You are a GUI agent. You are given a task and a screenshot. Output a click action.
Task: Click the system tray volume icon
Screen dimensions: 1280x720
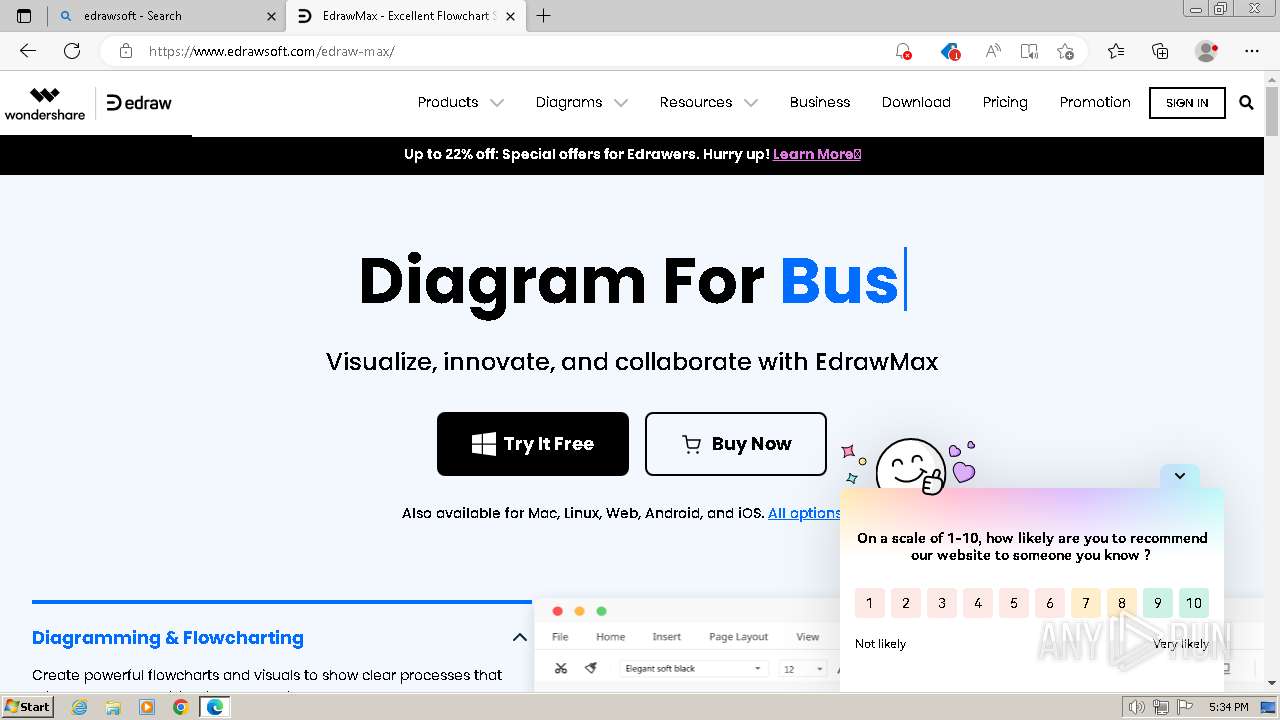point(1137,707)
